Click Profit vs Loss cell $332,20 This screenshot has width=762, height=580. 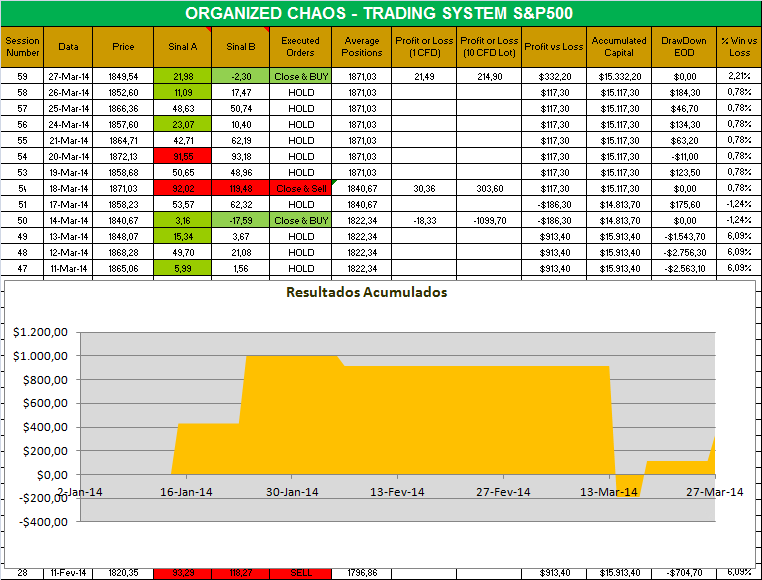(x=554, y=76)
